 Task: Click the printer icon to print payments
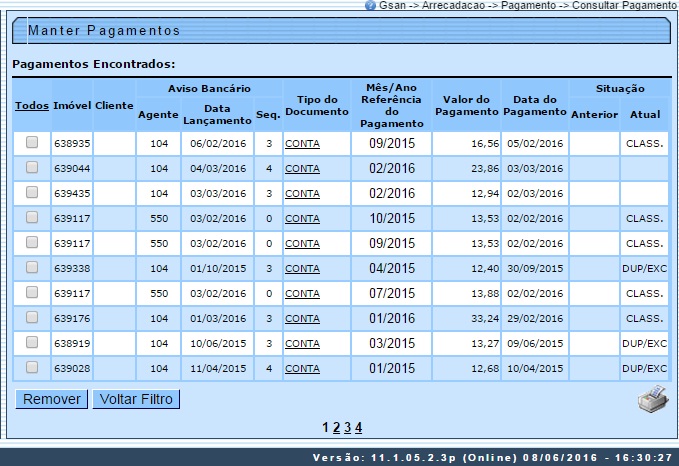652,398
